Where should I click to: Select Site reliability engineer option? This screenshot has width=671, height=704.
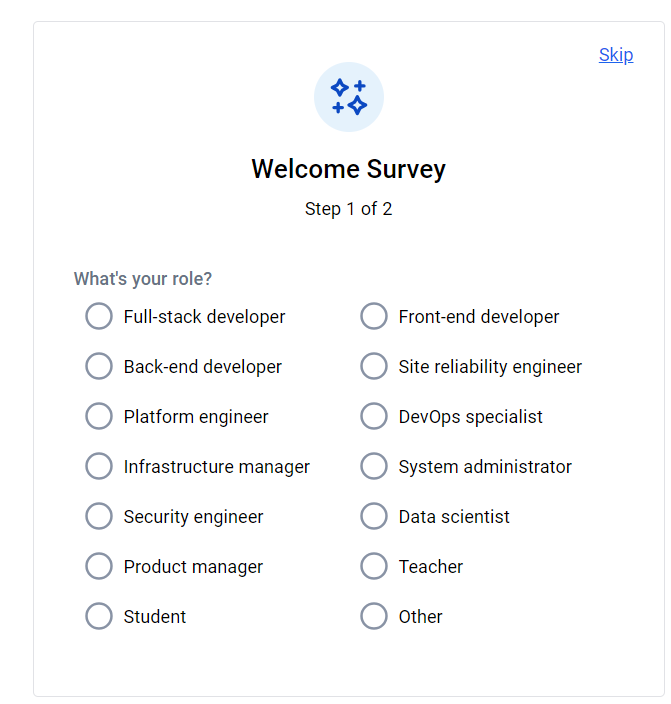[x=374, y=366]
